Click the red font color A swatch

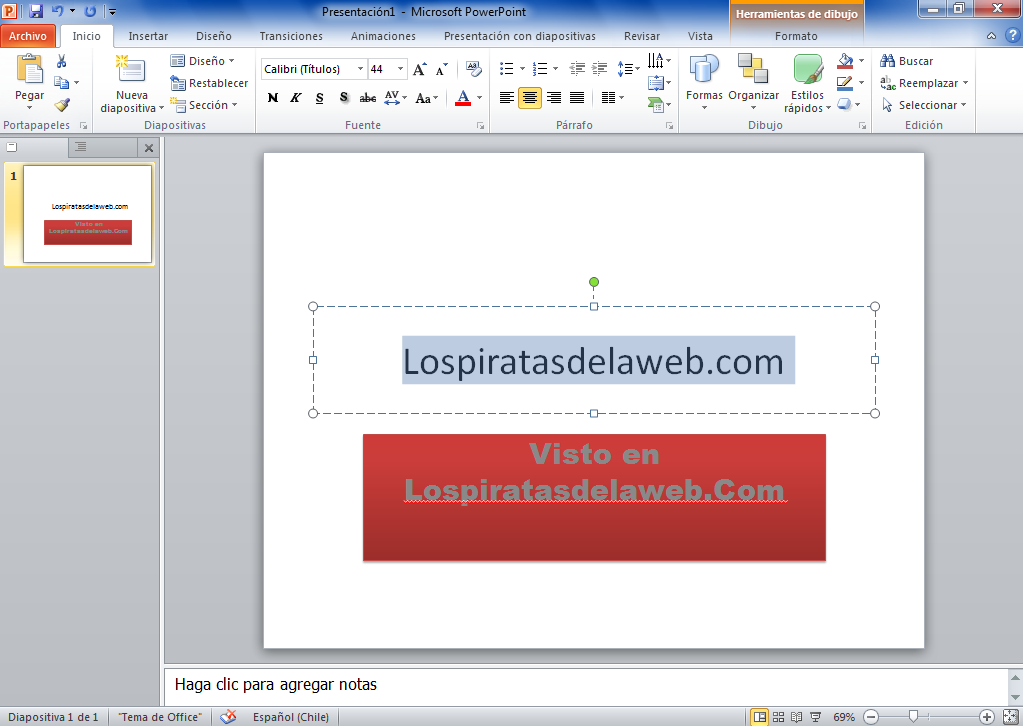coord(463,98)
